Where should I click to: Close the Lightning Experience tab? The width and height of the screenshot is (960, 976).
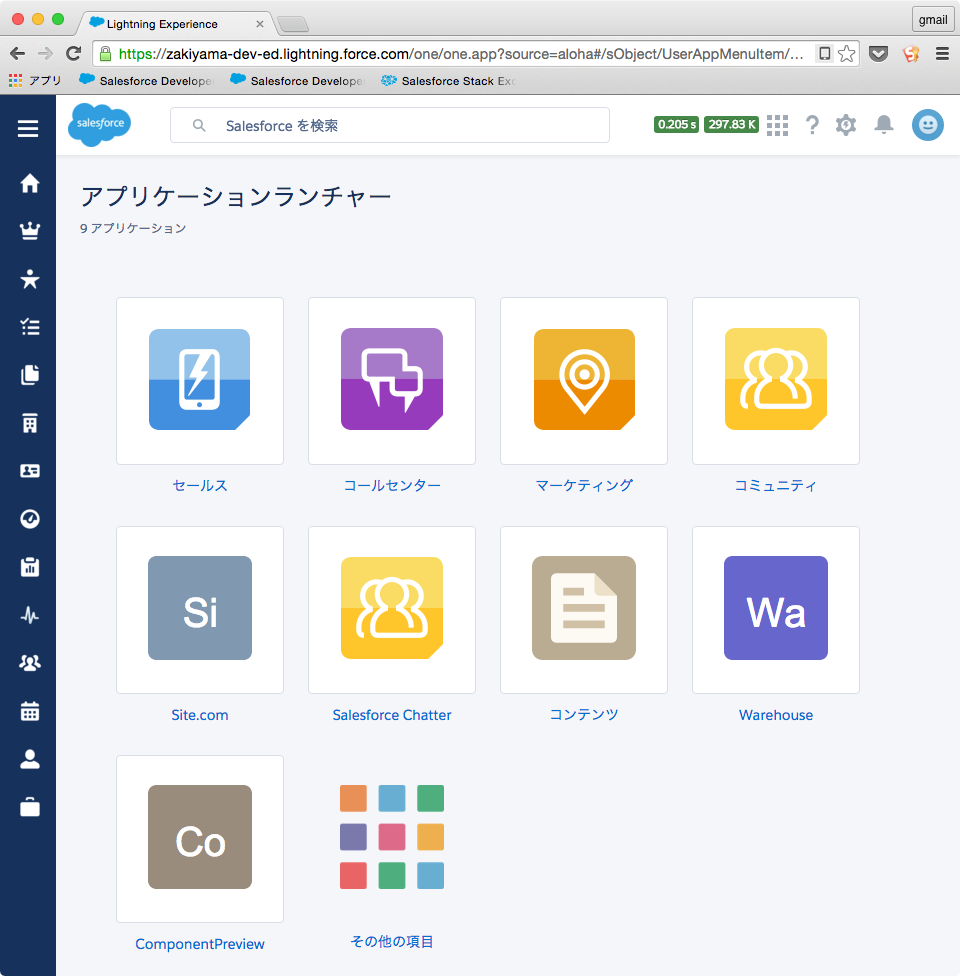click(x=260, y=24)
